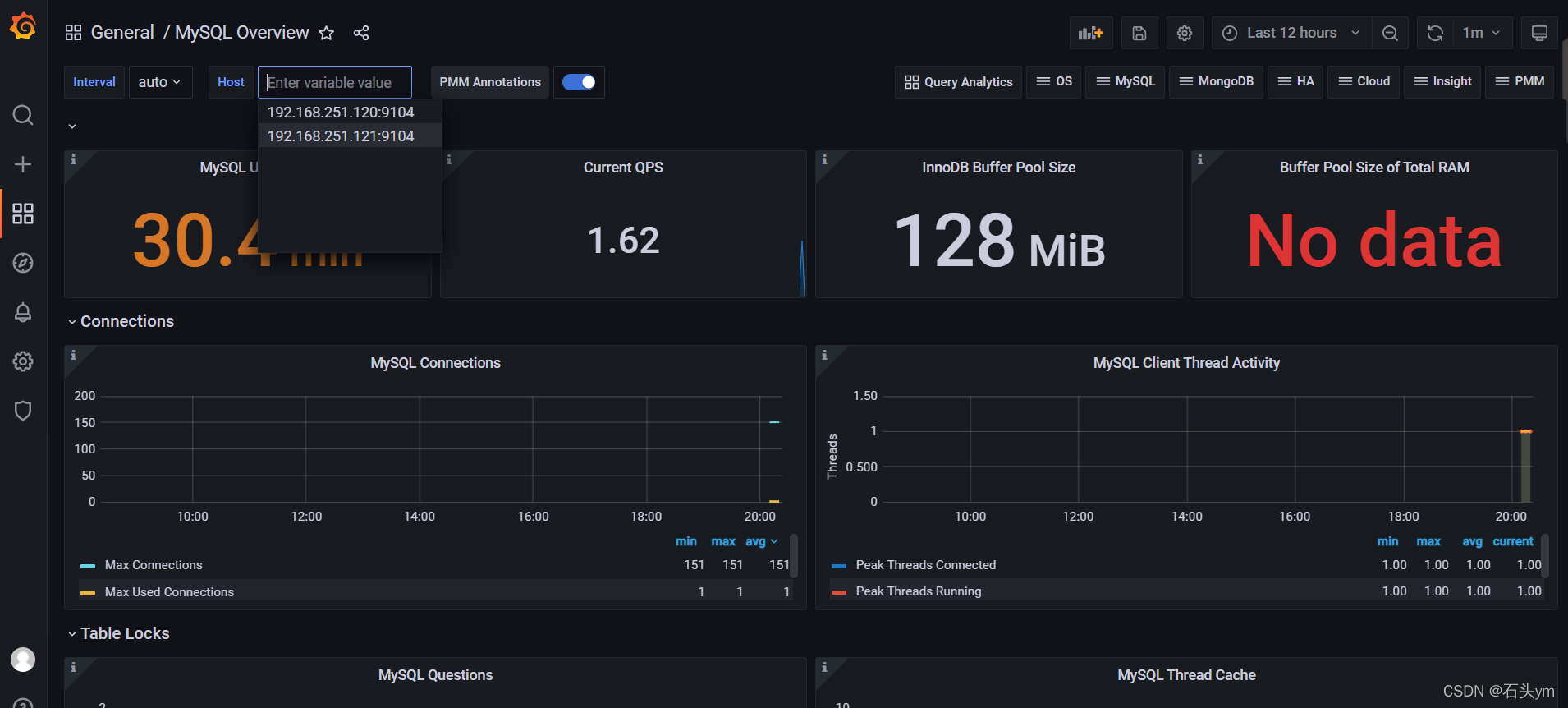Toggle Max Connections series in legend
1568x708 pixels.
(154, 565)
